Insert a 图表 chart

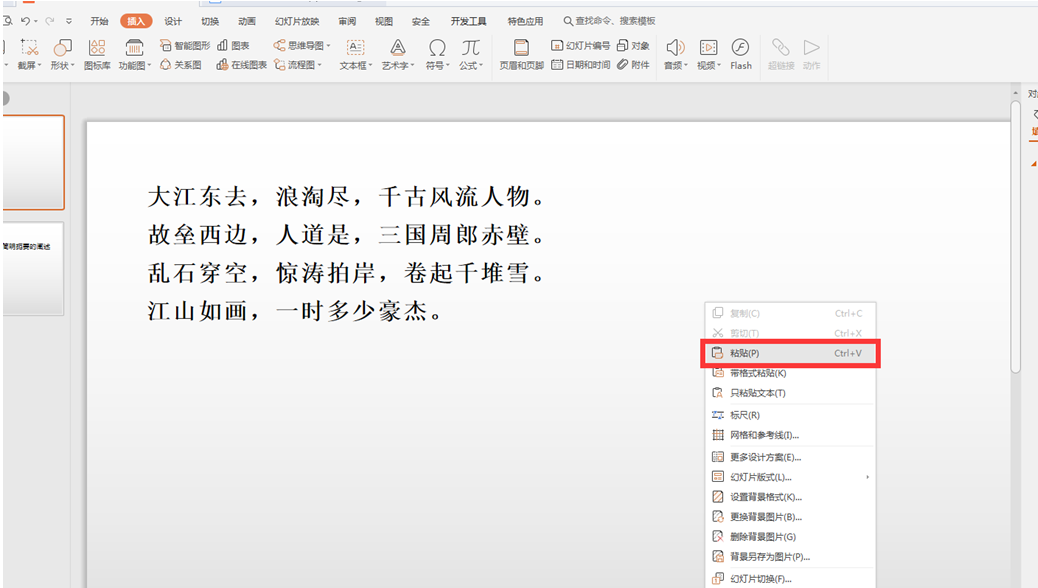[234, 46]
